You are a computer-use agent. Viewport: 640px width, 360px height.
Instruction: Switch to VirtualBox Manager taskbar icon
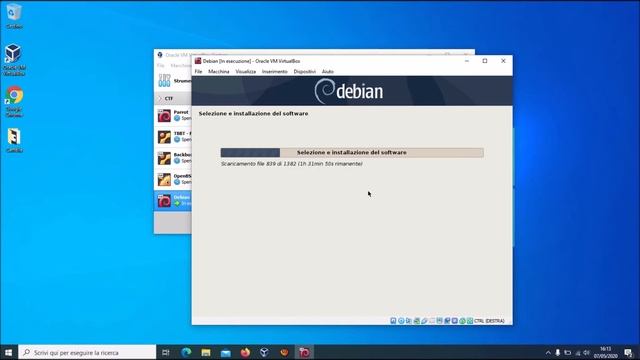264,352
